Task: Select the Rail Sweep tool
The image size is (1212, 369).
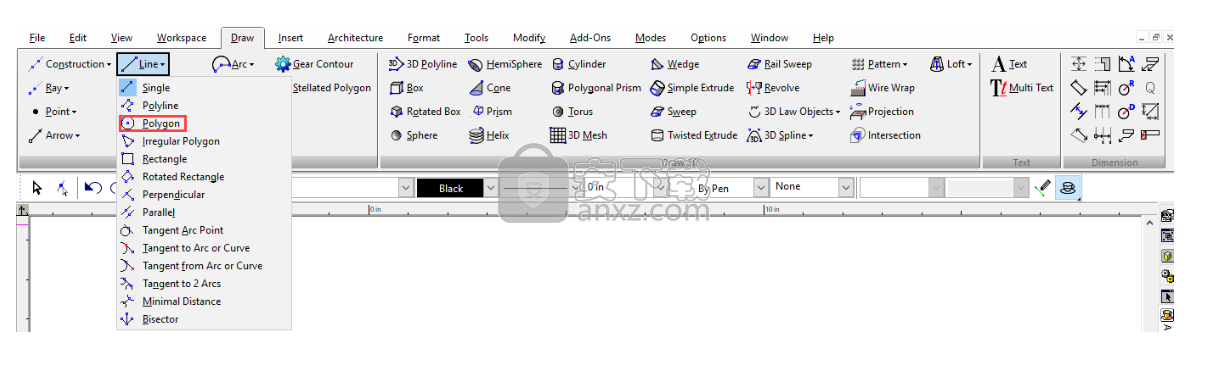Action: pos(780,64)
